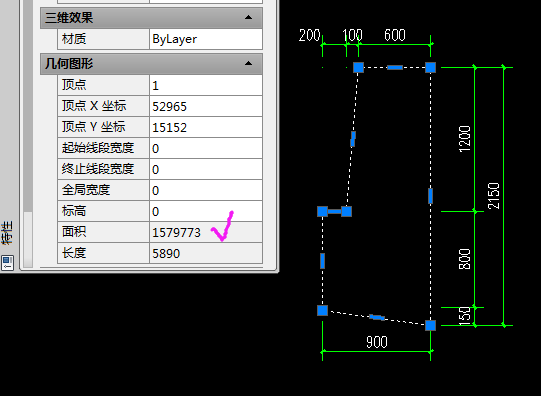Select the midpoint grip on the top edge
This screenshot has height=396, width=541.
coord(395,67)
